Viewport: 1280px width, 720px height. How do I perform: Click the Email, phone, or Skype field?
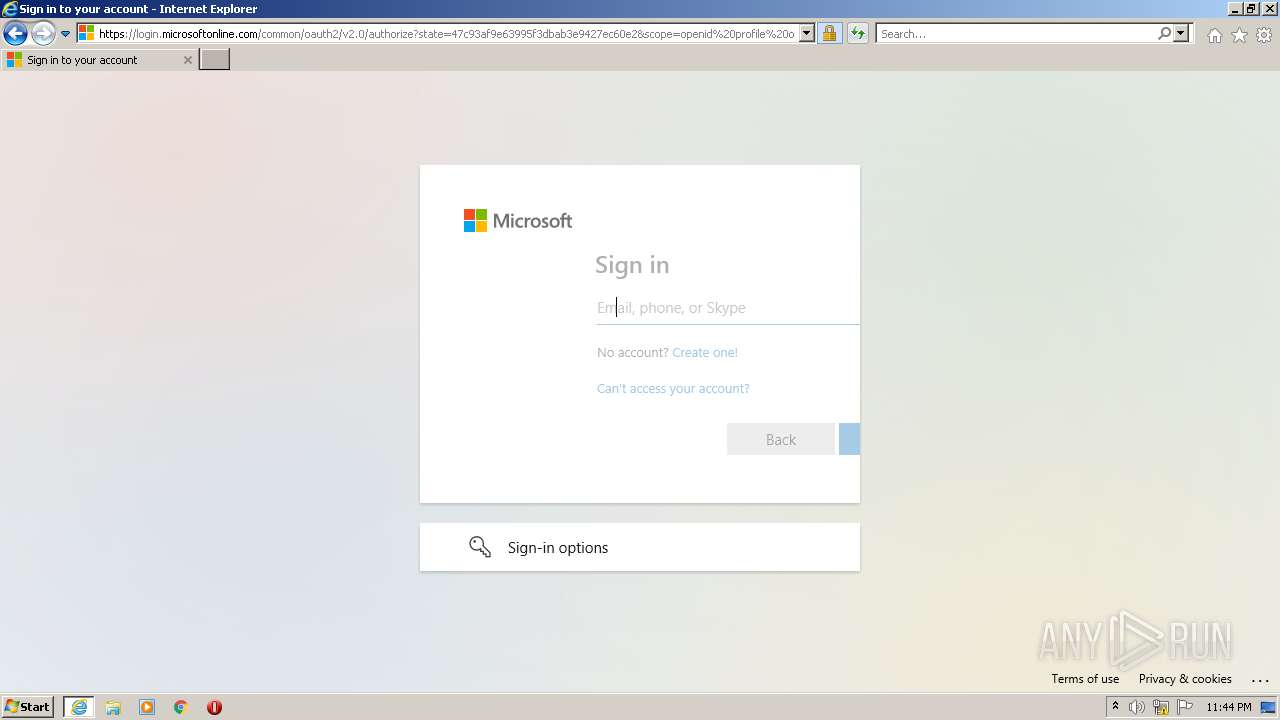[x=728, y=308]
